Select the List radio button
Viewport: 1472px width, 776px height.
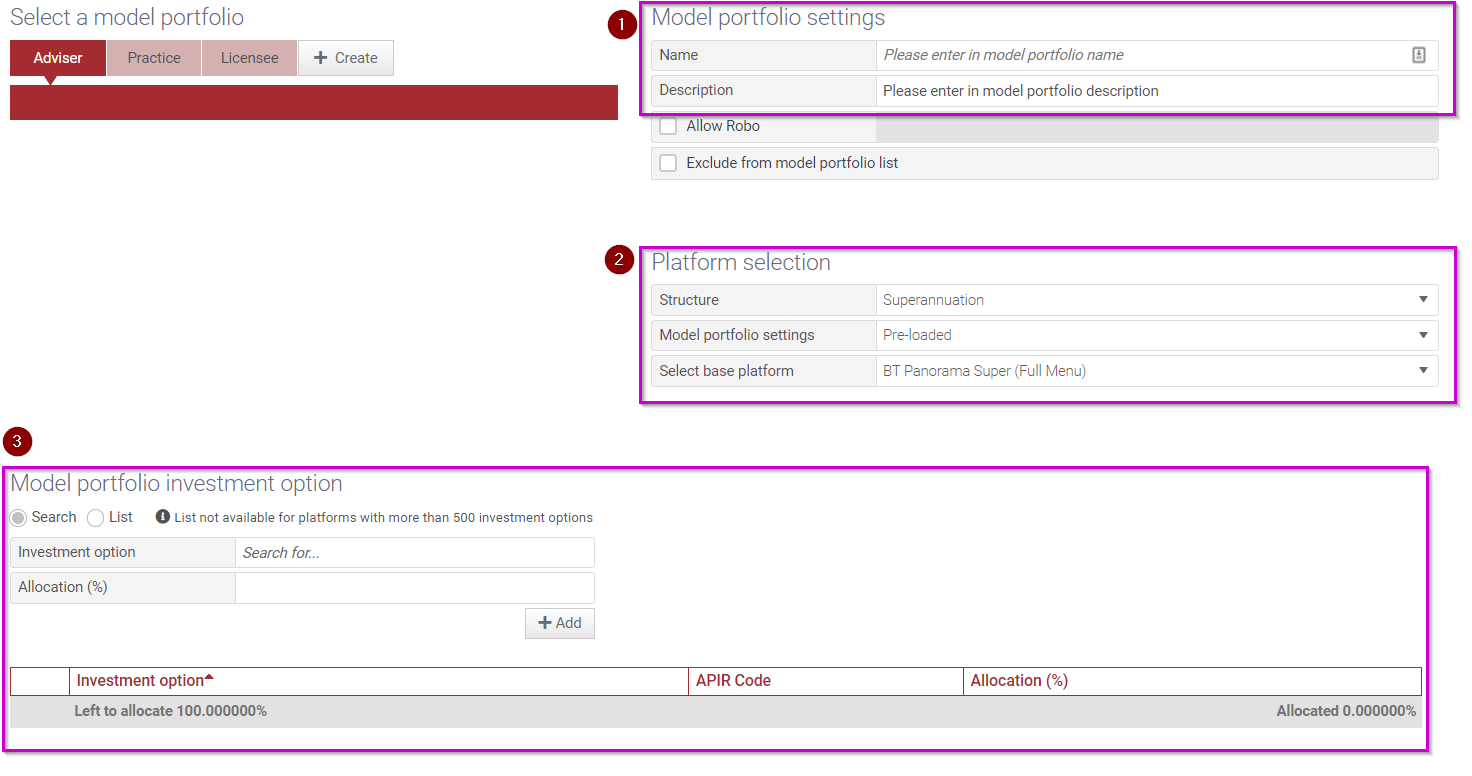(x=95, y=518)
